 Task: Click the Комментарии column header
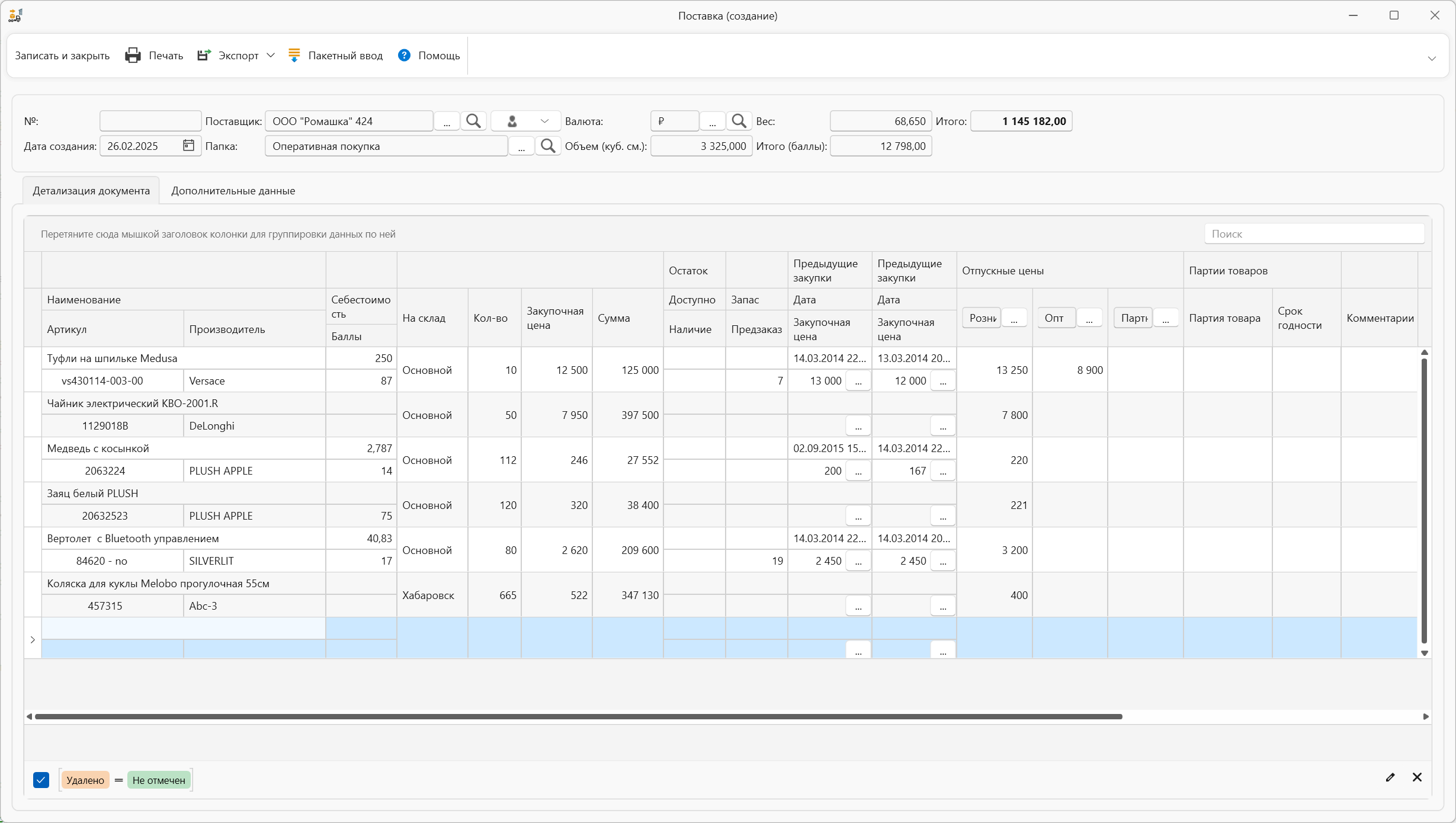click(x=1380, y=318)
